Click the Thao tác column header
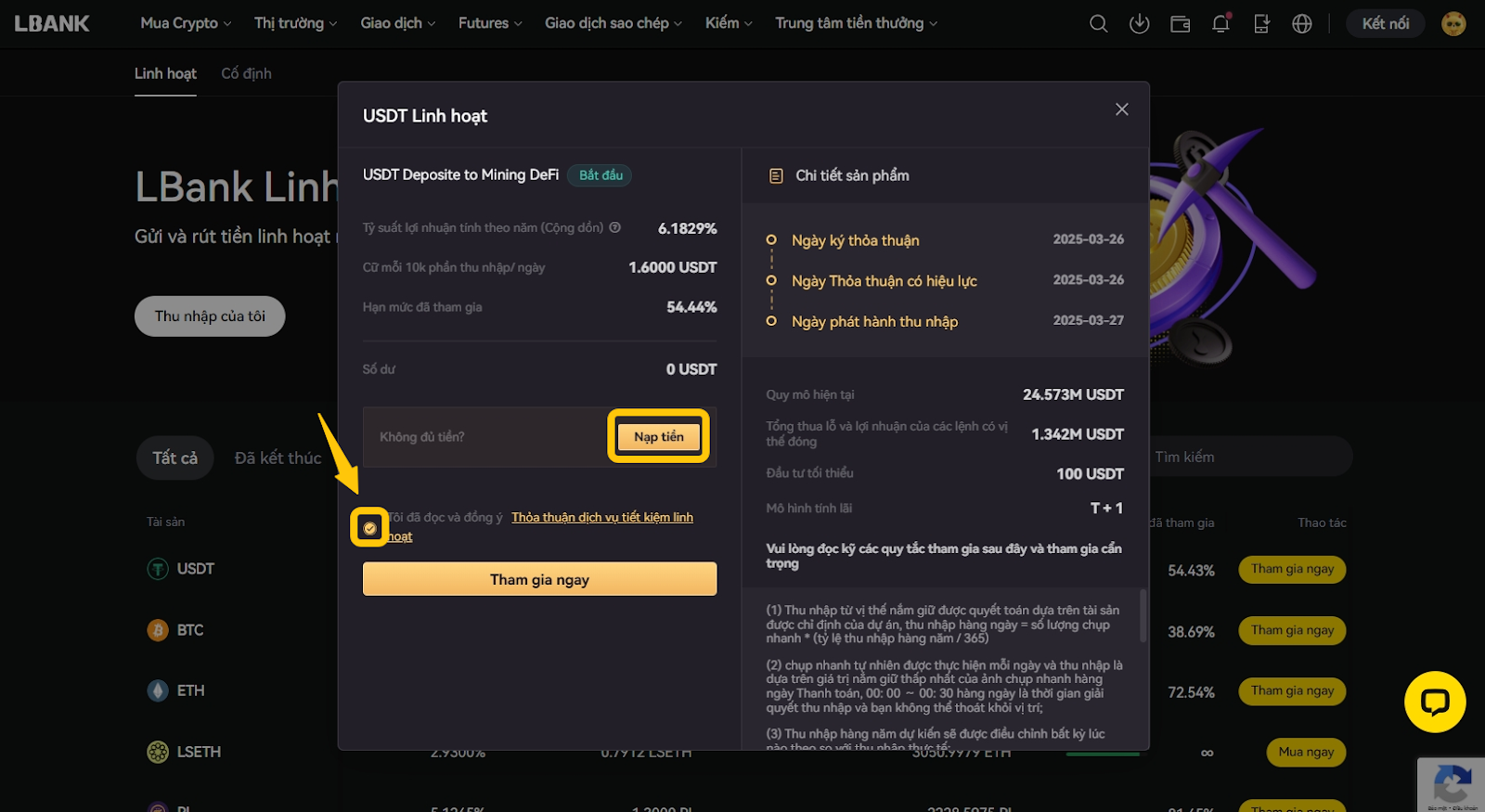Image resolution: width=1485 pixels, height=812 pixels. coord(1322,522)
